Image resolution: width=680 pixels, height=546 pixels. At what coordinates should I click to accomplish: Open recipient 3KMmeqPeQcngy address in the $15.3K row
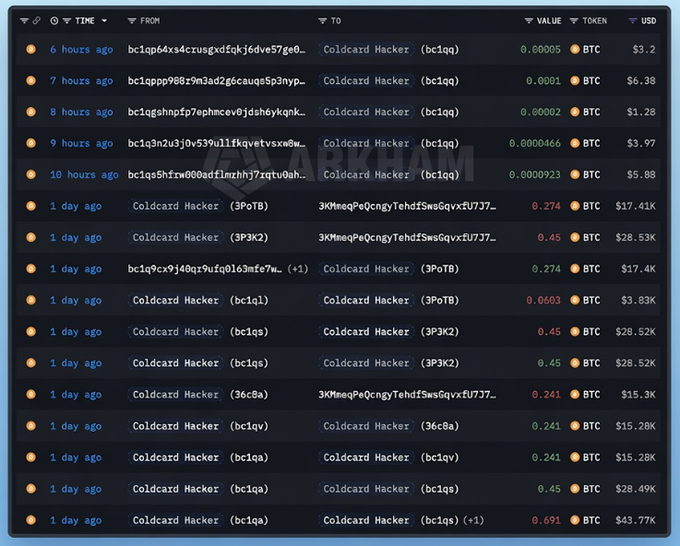coord(407,395)
